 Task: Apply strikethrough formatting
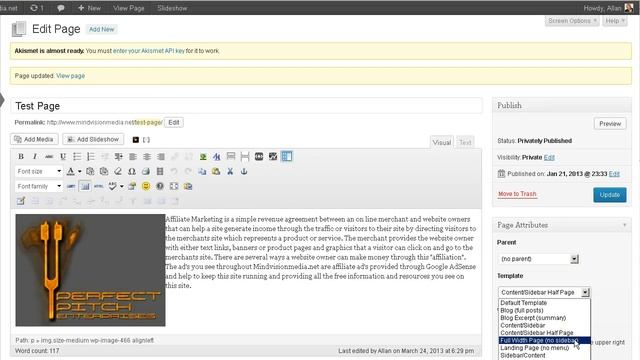pos(49,157)
